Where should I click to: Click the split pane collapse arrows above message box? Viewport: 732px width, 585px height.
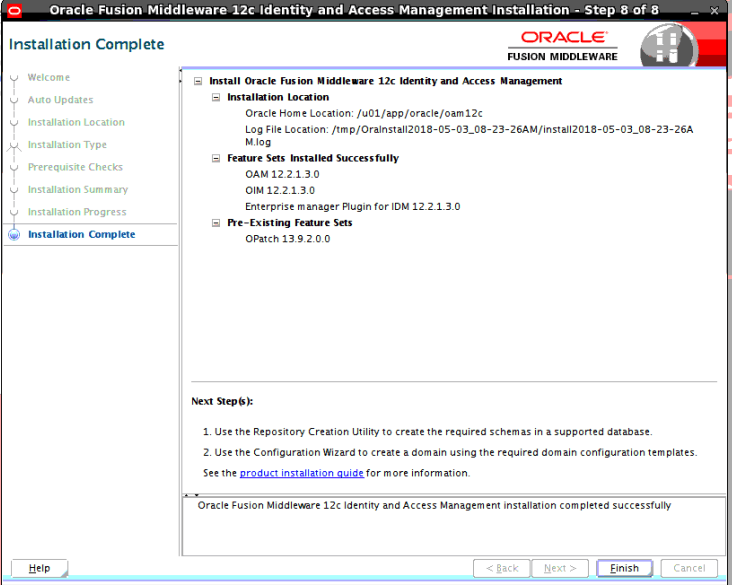191,494
